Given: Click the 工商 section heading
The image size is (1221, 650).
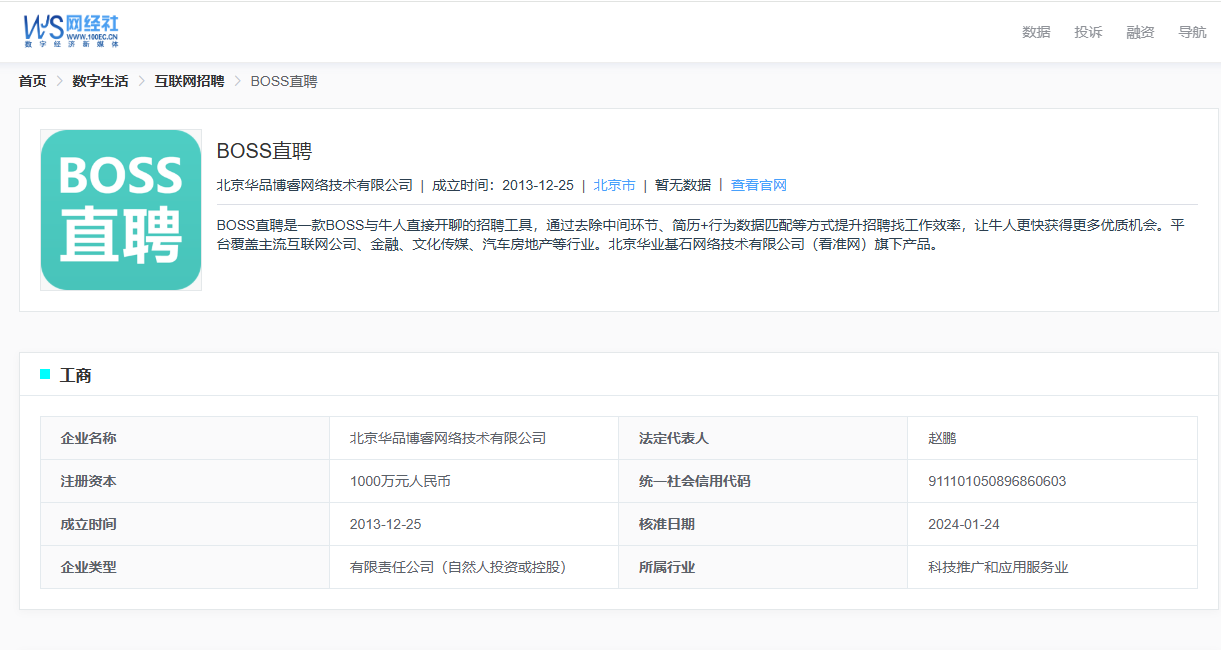Looking at the screenshot, I should [x=76, y=375].
